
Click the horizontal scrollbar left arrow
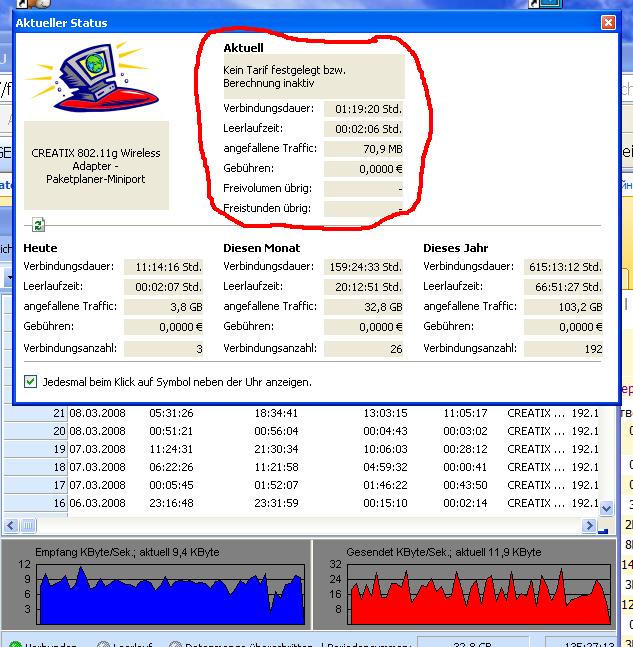click(11, 525)
